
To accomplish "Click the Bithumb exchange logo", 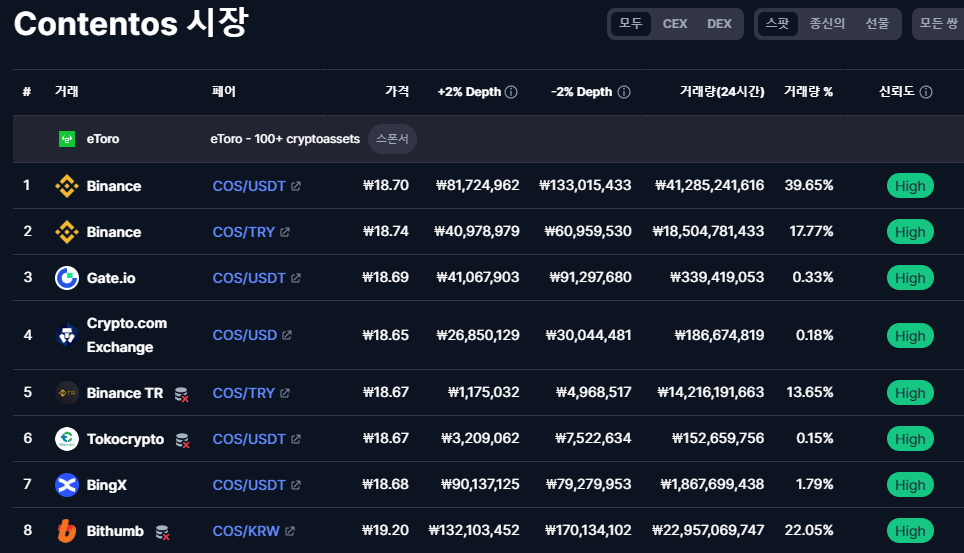I will (67, 531).
